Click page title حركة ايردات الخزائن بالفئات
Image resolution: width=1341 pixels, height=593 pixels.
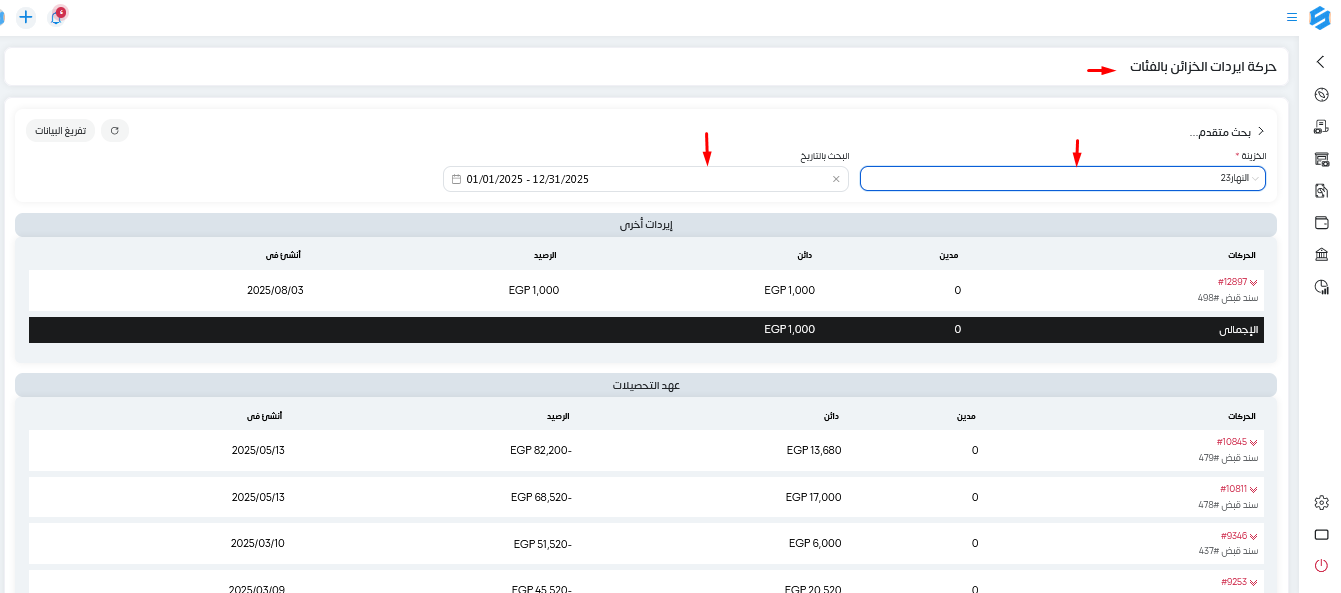click(1203, 67)
